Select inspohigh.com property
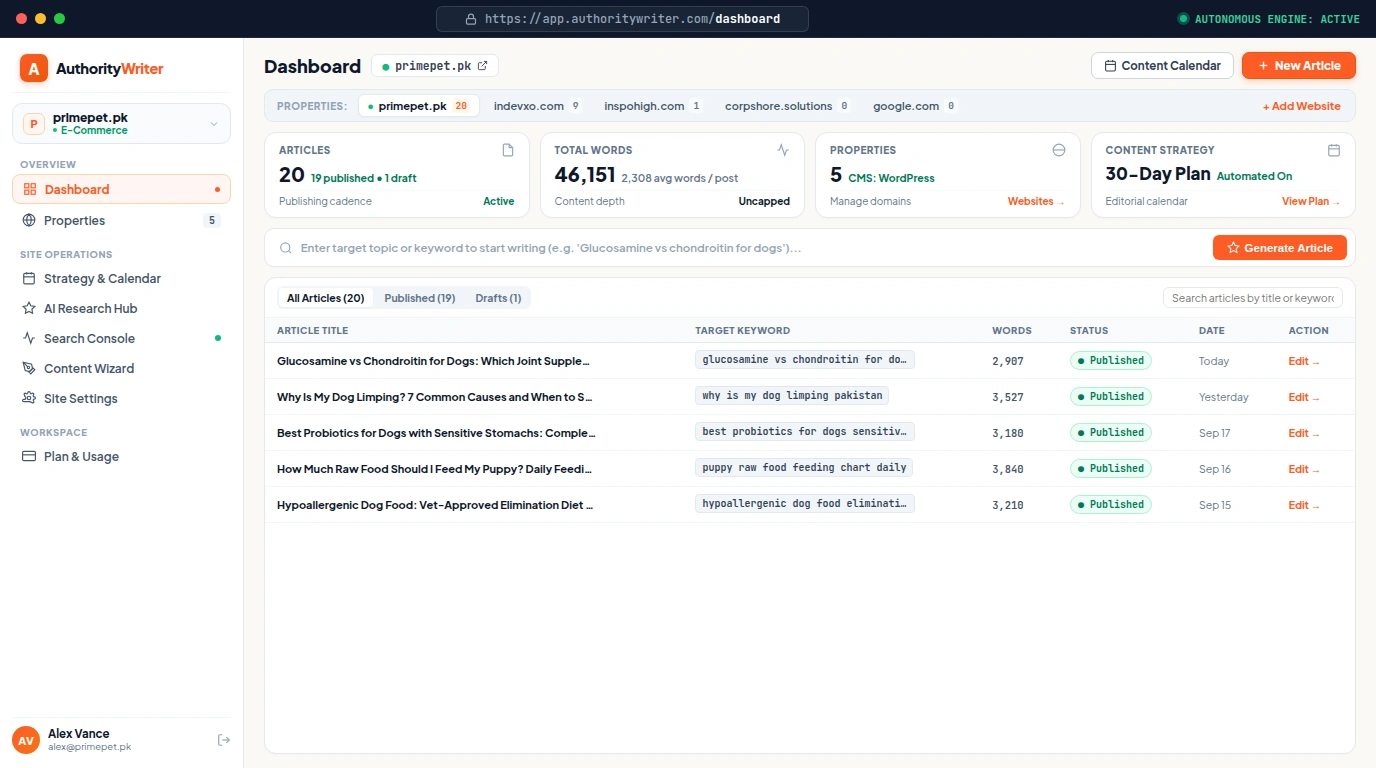Screen dimensions: 1376x768 click(653, 106)
